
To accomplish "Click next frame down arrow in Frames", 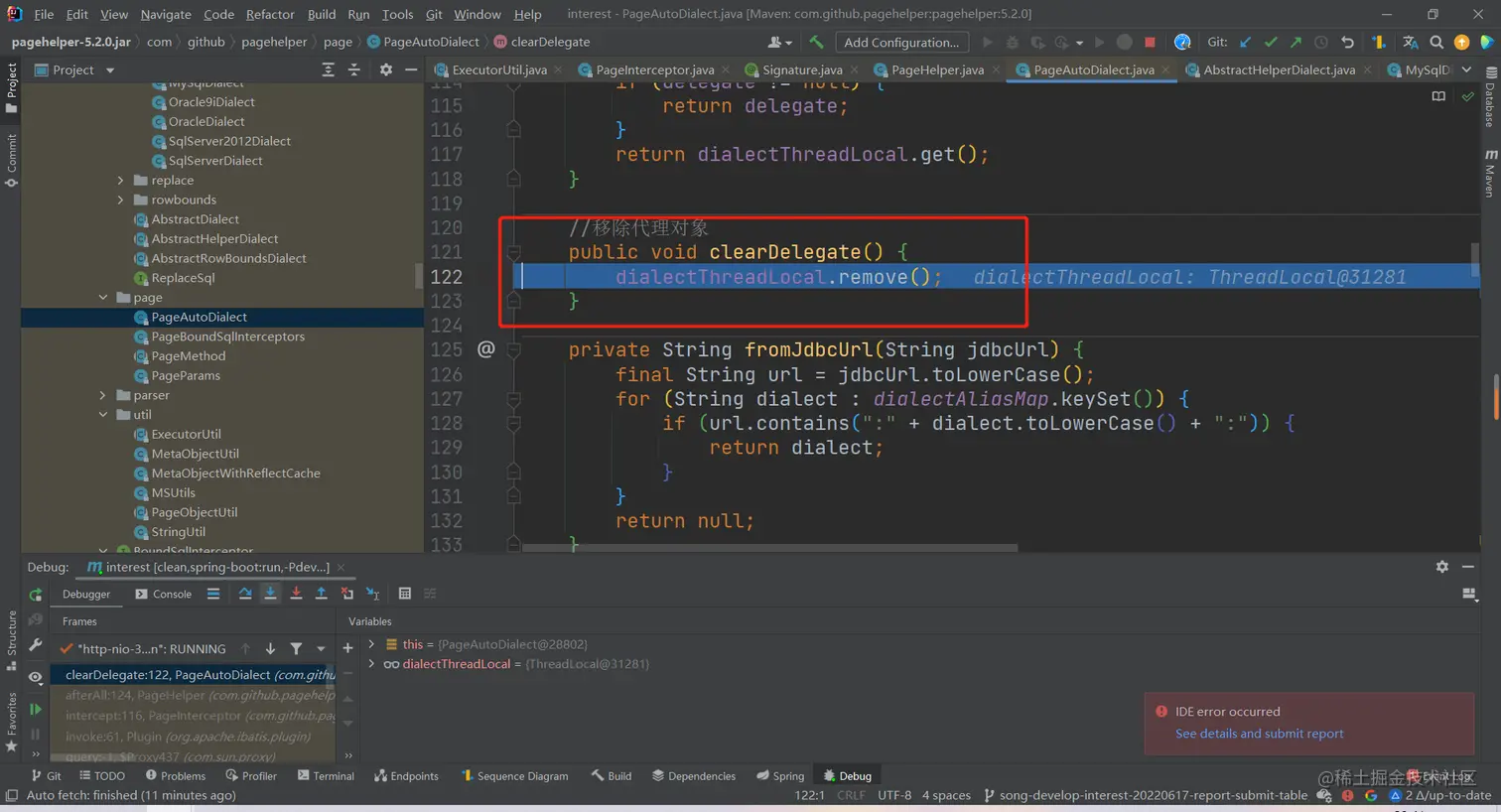I will click(x=270, y=648).
